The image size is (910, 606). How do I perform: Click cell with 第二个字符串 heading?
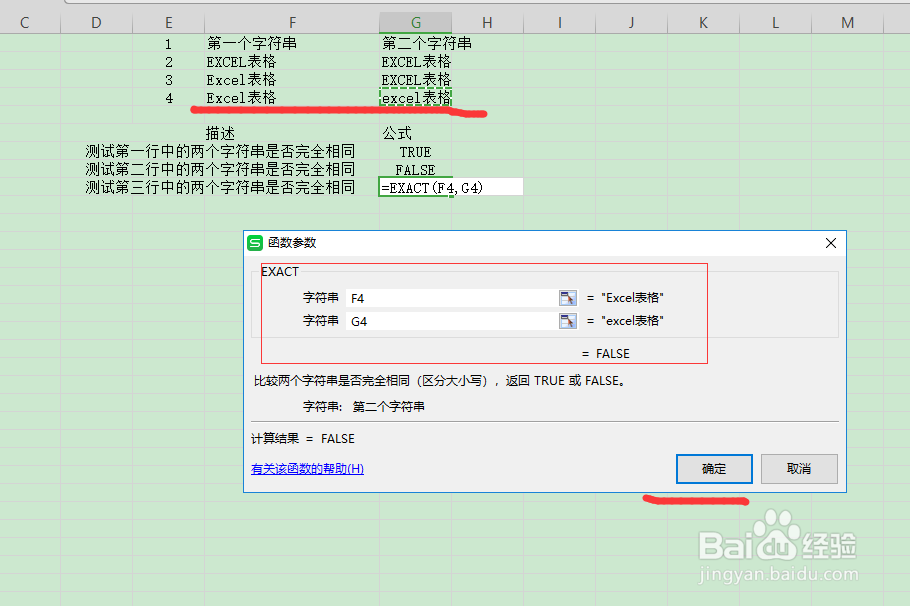[x=416, y=43]
